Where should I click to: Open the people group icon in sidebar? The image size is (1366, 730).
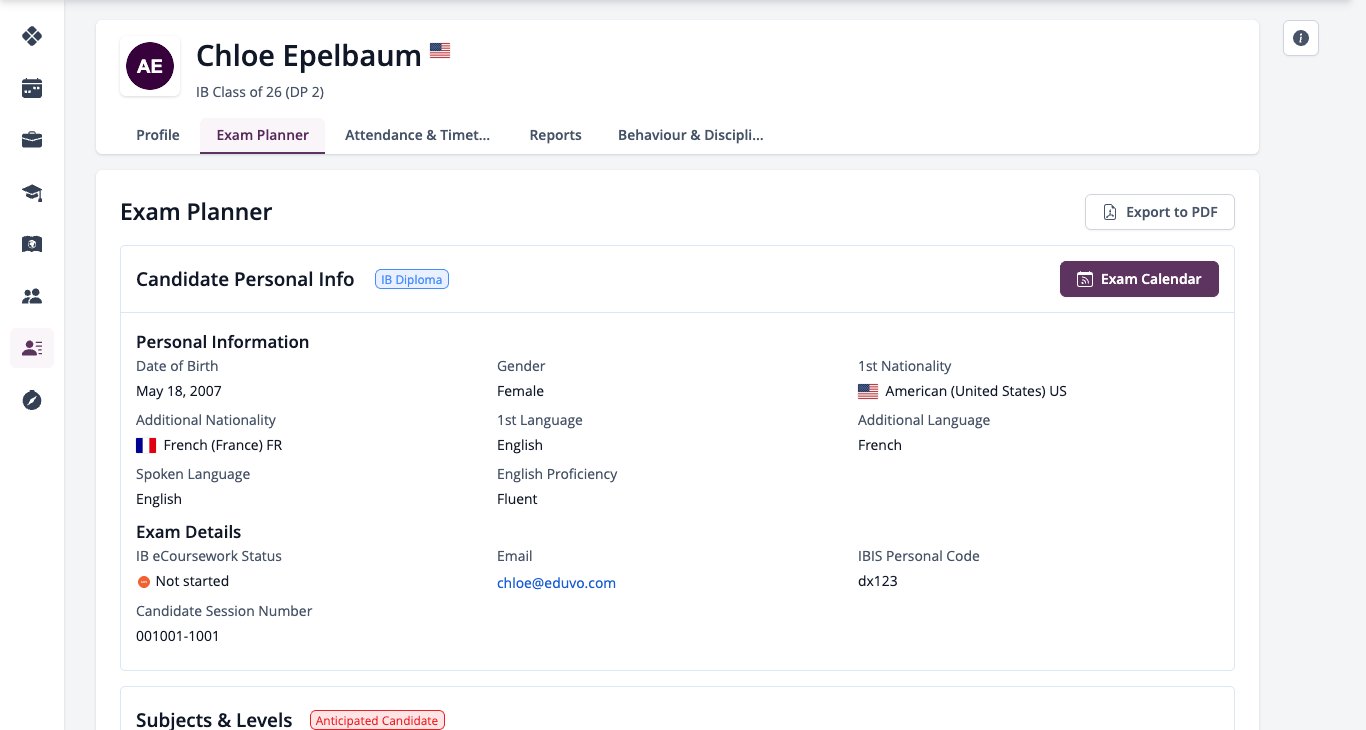(x=32, y=296)
